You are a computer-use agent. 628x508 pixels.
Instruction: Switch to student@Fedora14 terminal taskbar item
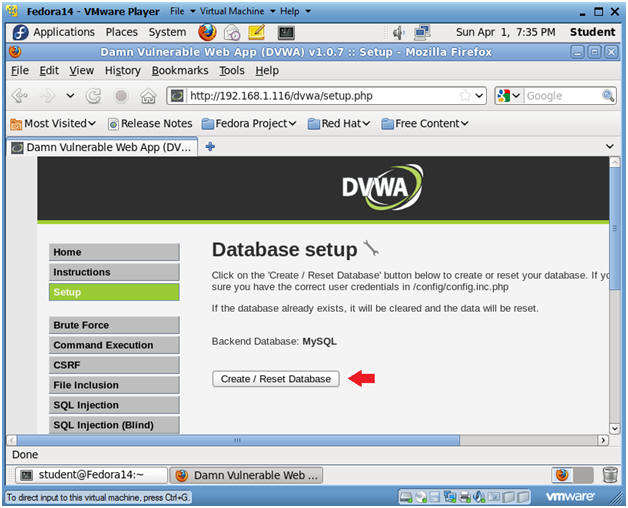click(91, 475)
